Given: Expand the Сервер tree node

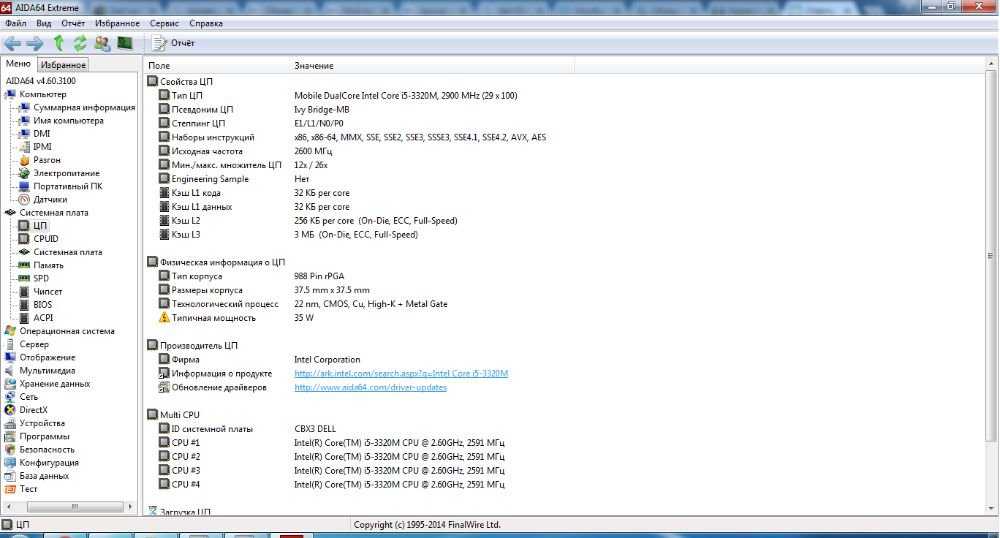Looking at the screenshot, I should pos(34,344).
